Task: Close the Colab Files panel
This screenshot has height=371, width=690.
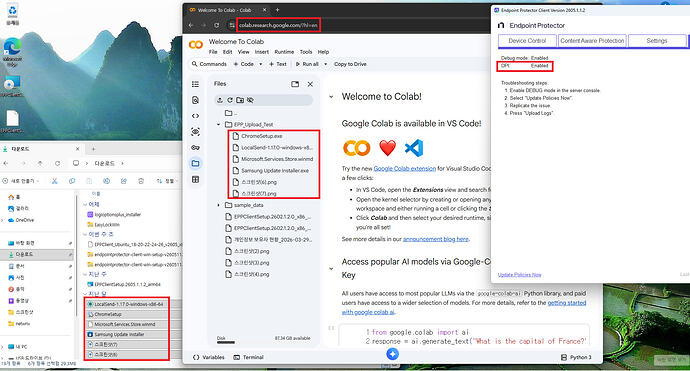Action: click(310, 84)
